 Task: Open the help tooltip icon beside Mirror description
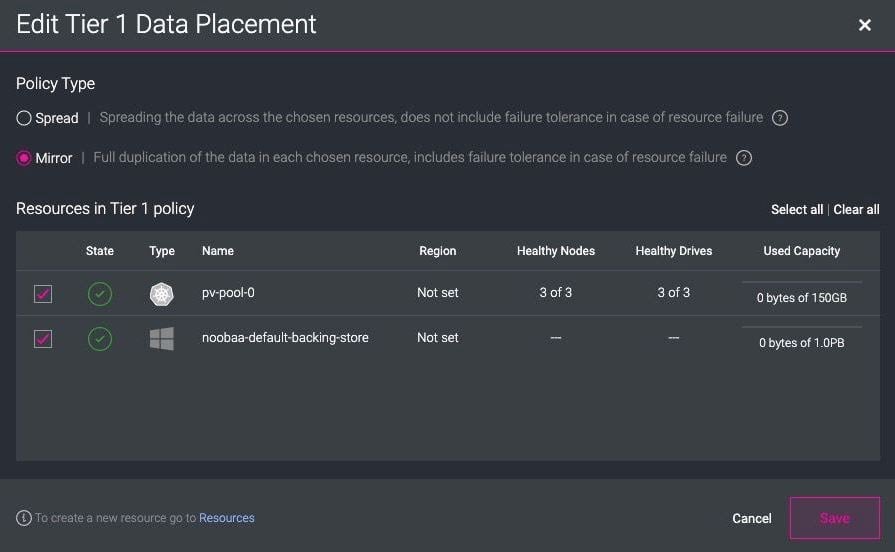744,158
